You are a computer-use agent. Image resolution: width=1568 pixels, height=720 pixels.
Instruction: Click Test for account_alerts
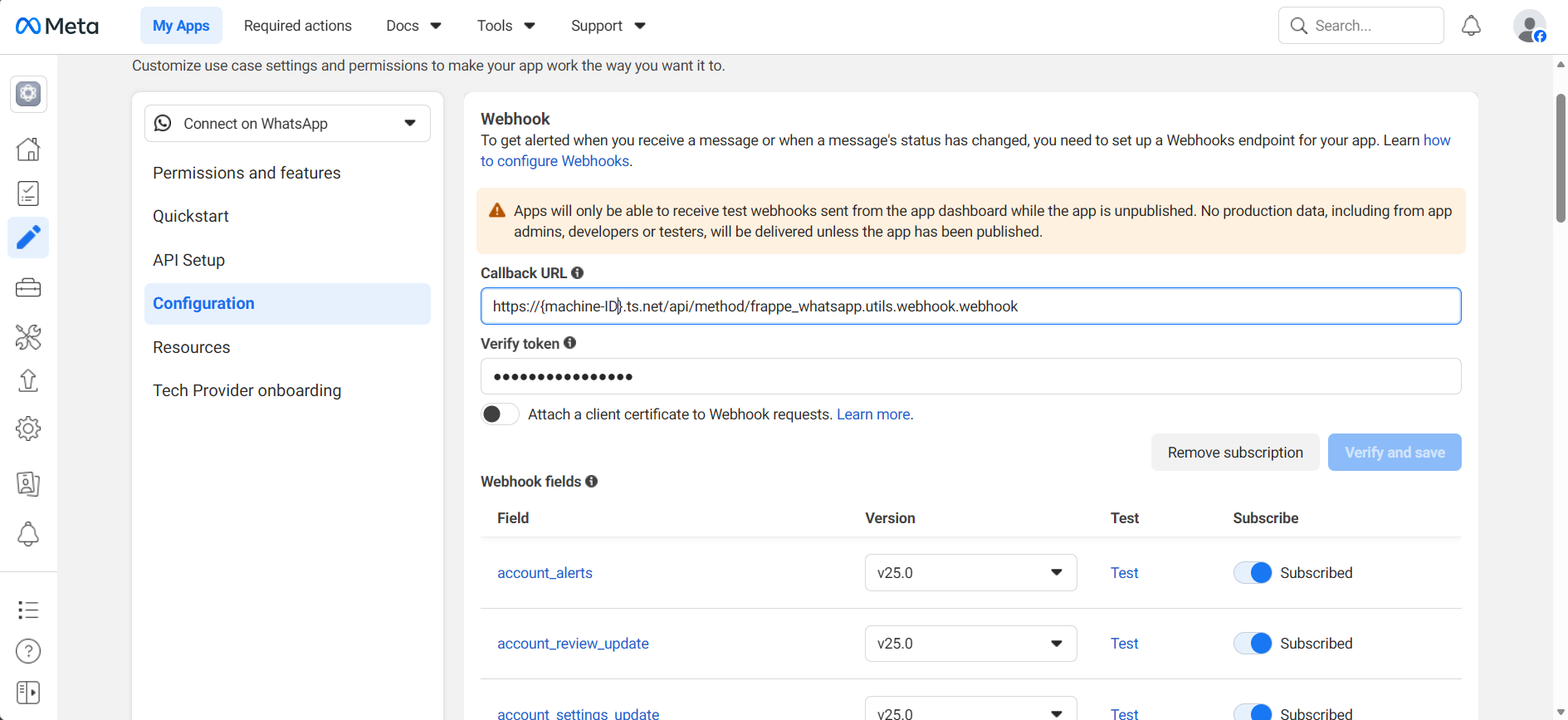point(1124,573)
